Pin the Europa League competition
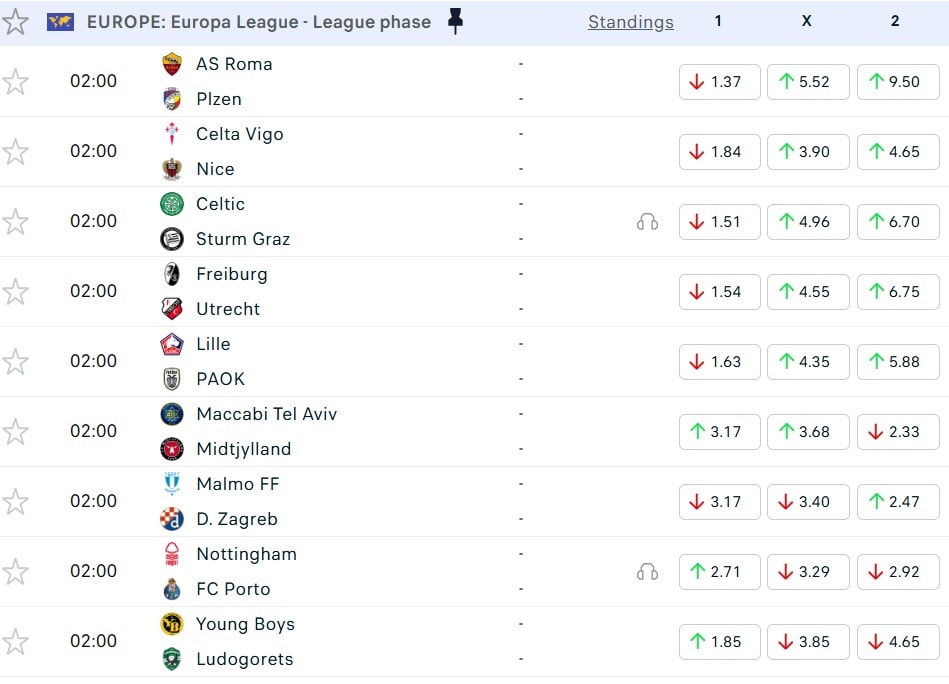The image size is (949, 684). (455, 22)
